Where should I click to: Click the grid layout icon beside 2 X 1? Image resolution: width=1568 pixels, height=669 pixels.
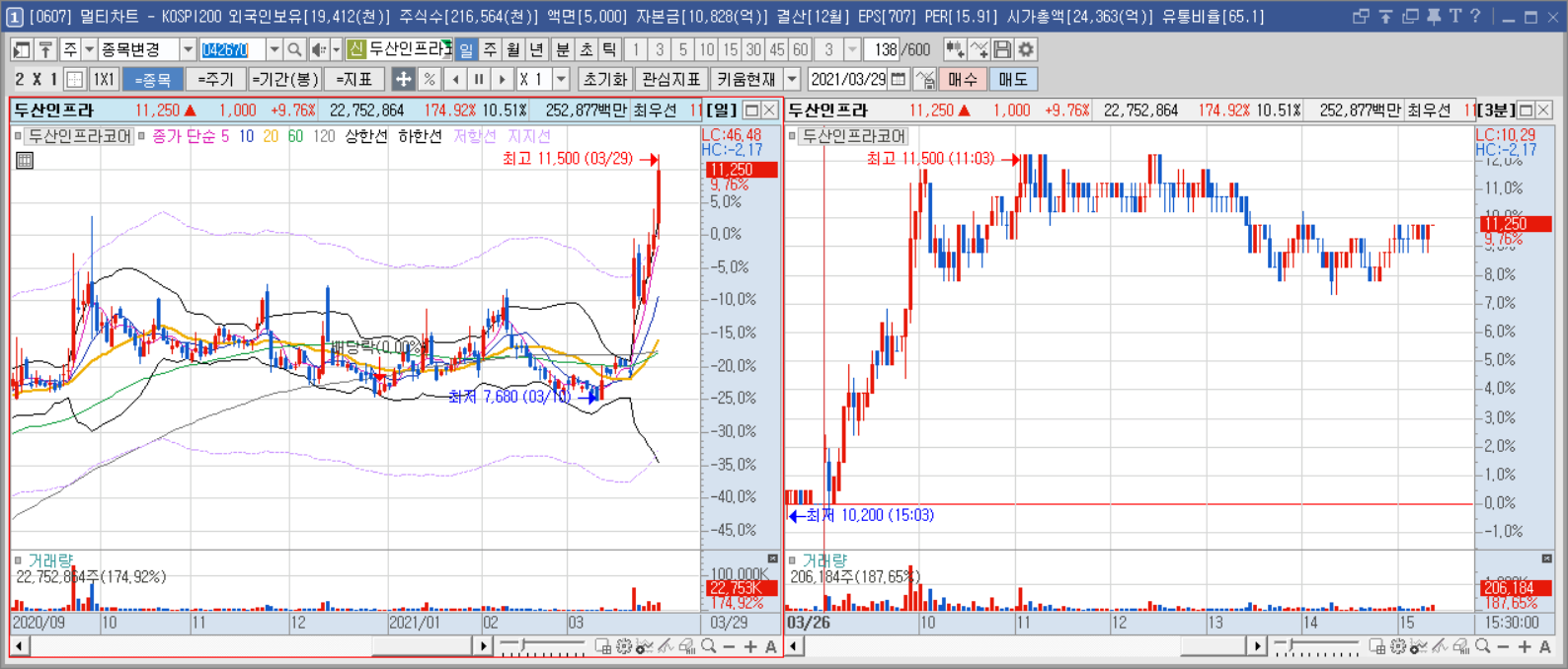tap(75, 80)
